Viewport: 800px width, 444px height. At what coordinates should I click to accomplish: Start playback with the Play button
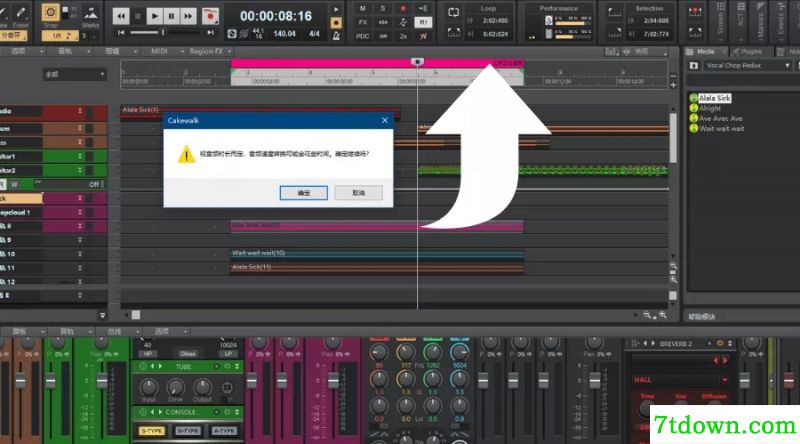click(155, 16)
